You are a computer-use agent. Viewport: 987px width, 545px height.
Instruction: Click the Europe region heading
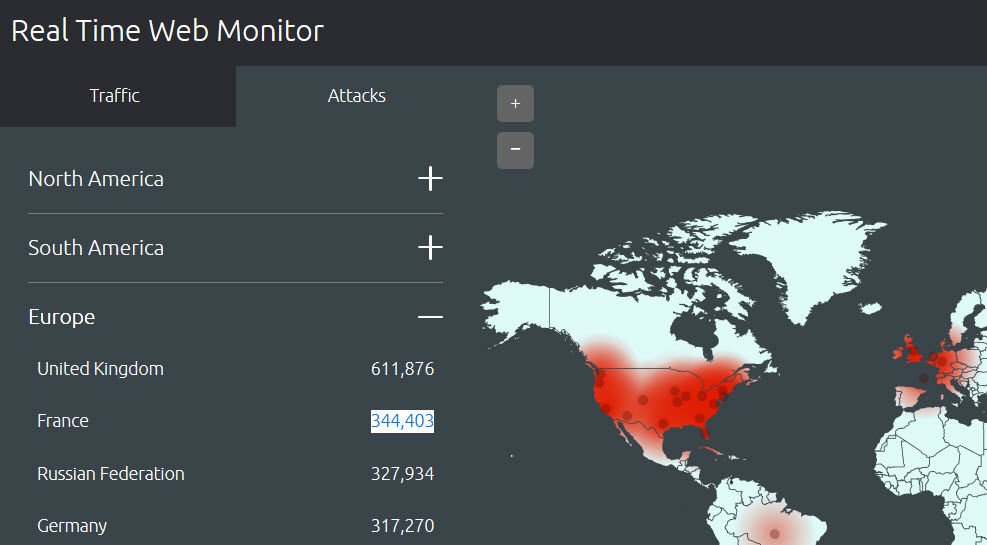tap(62, 317)
